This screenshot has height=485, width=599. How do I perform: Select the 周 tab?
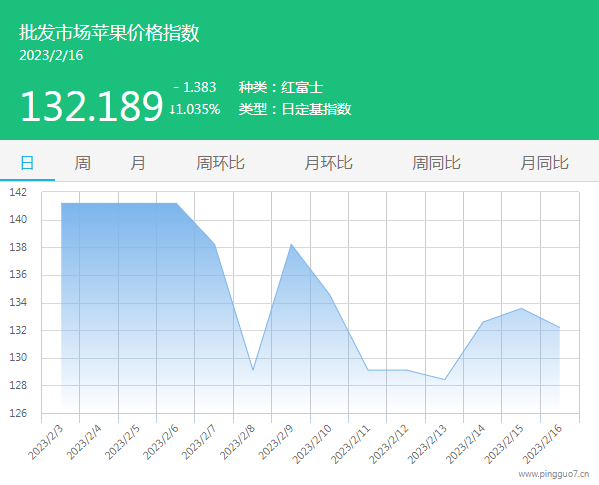pyautogui.click(x=83, y=163)
